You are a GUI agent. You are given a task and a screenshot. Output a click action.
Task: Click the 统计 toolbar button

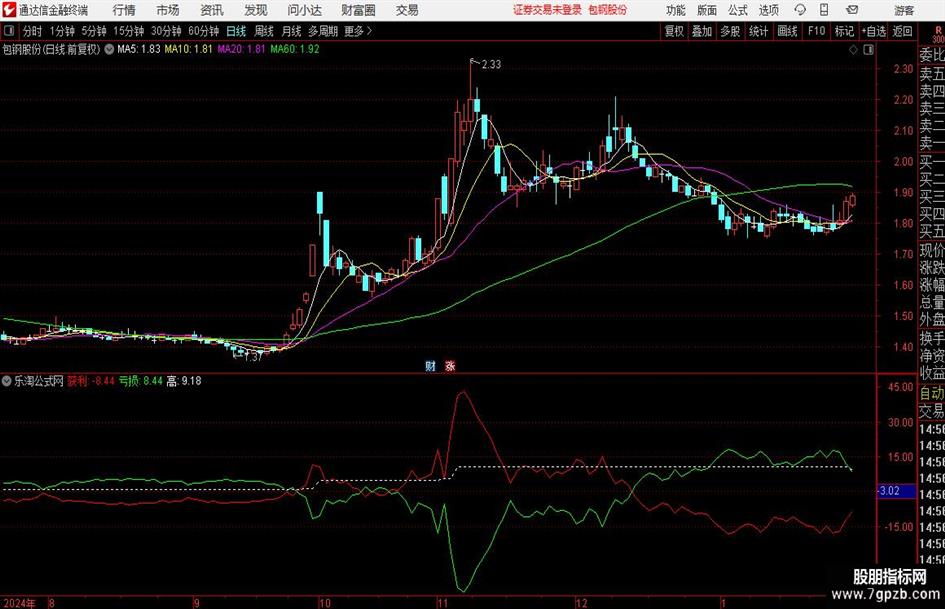click(758, 31)
